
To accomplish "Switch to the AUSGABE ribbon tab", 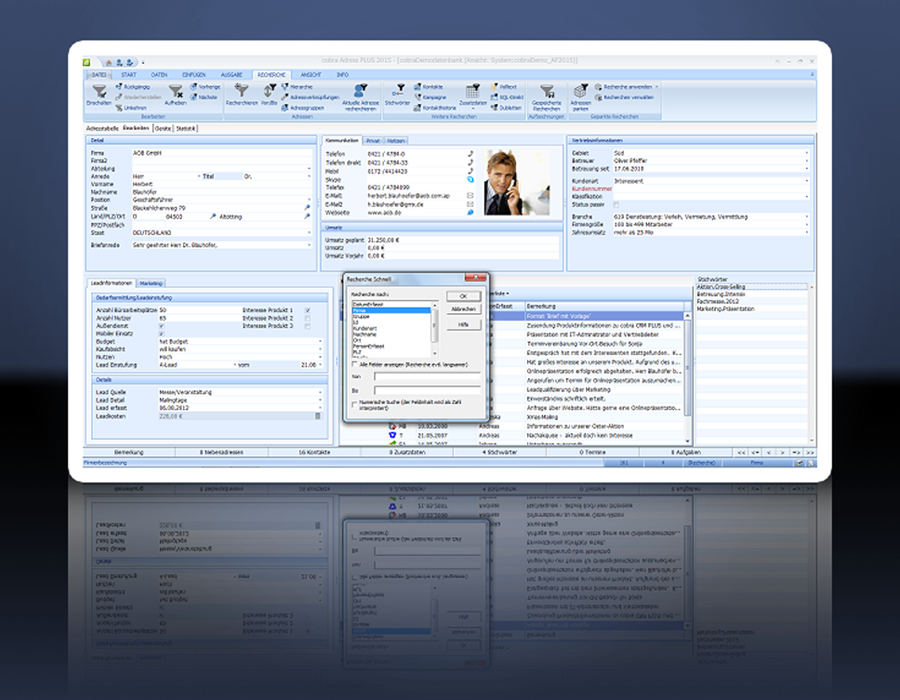I will pos(232,75).
